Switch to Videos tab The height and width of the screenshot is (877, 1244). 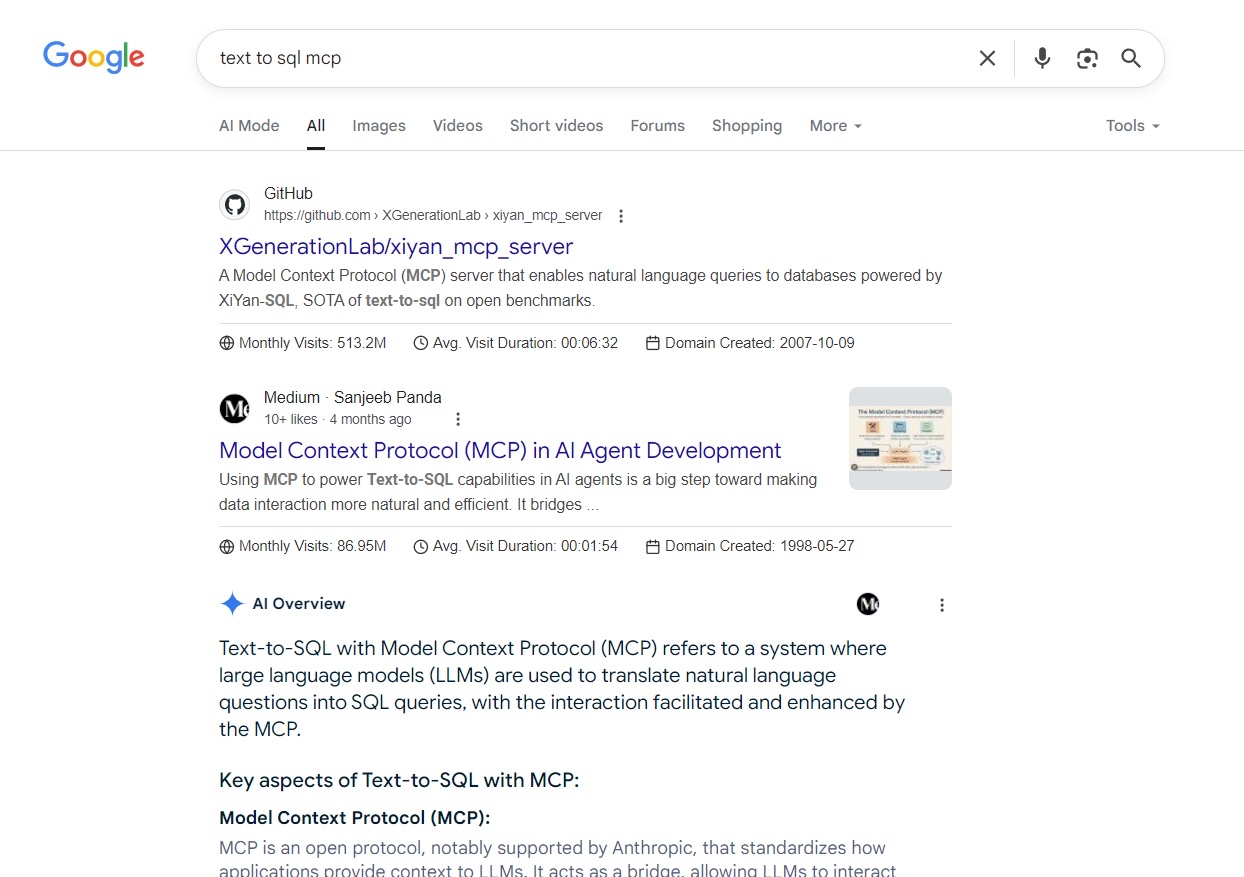(458, 126)
